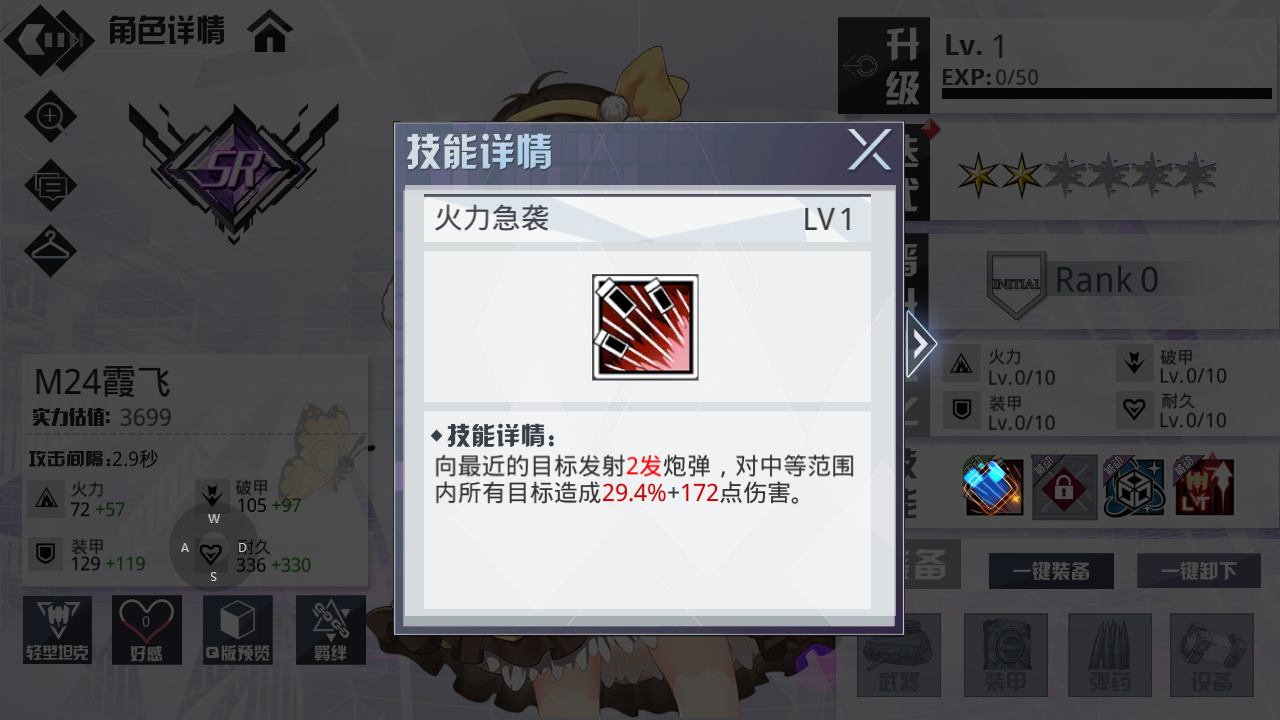Tap the 轻型坦克 light tank class badge
This screenshot has width=1280, height=720.
[57, 630]
